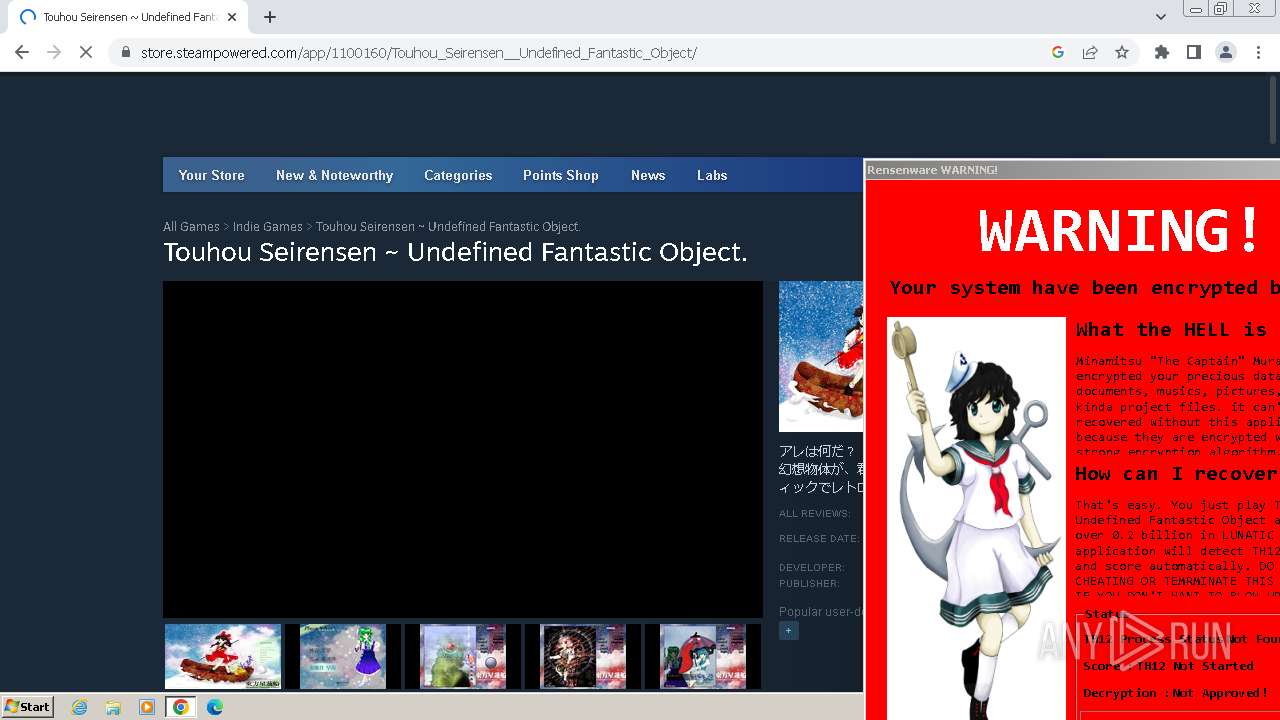Open a new Chrome tab
This screenshot has width=1280, height=720.
coord(270,17)
